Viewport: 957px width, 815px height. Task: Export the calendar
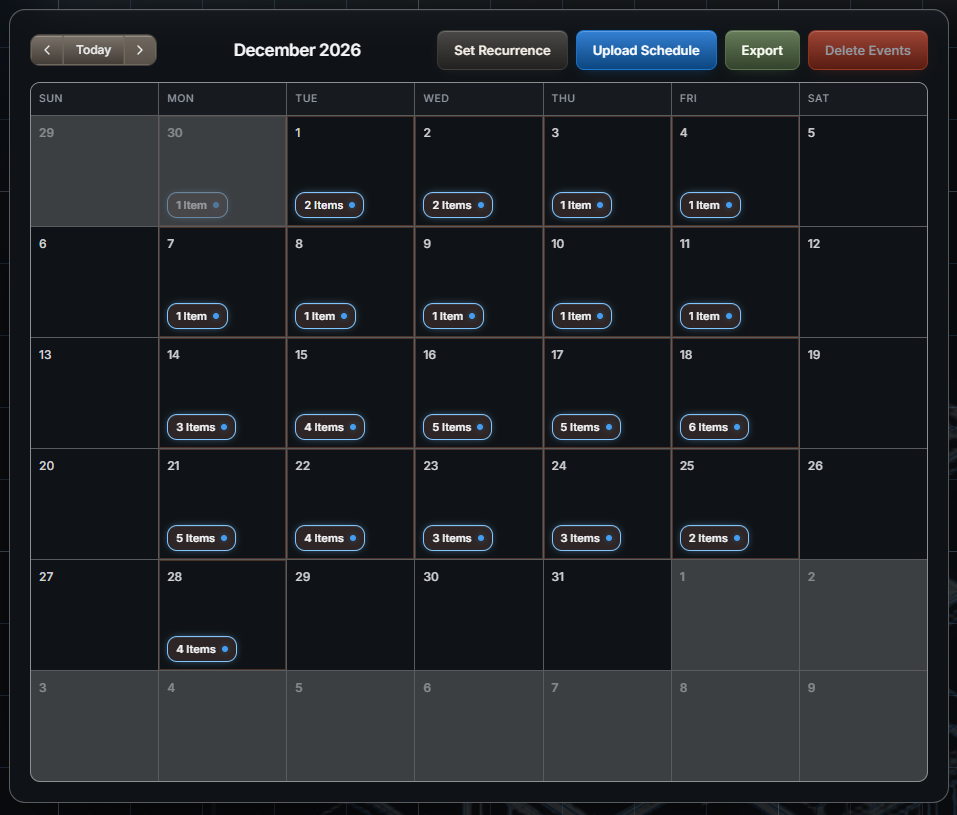click(x=762, y=50)
